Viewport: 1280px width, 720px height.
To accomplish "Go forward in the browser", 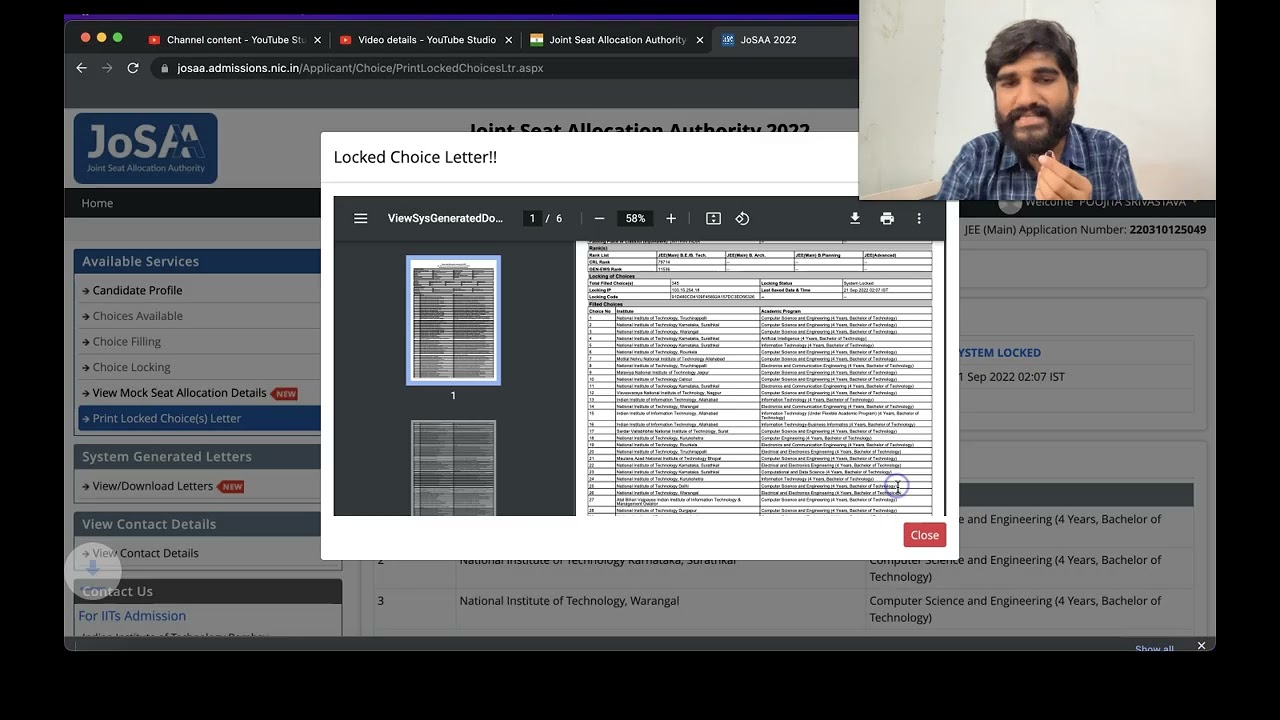I will 107,68.
